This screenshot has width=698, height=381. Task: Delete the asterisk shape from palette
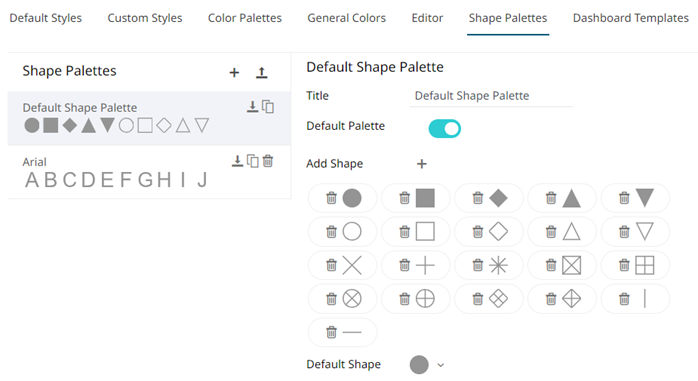click(478, 265)
